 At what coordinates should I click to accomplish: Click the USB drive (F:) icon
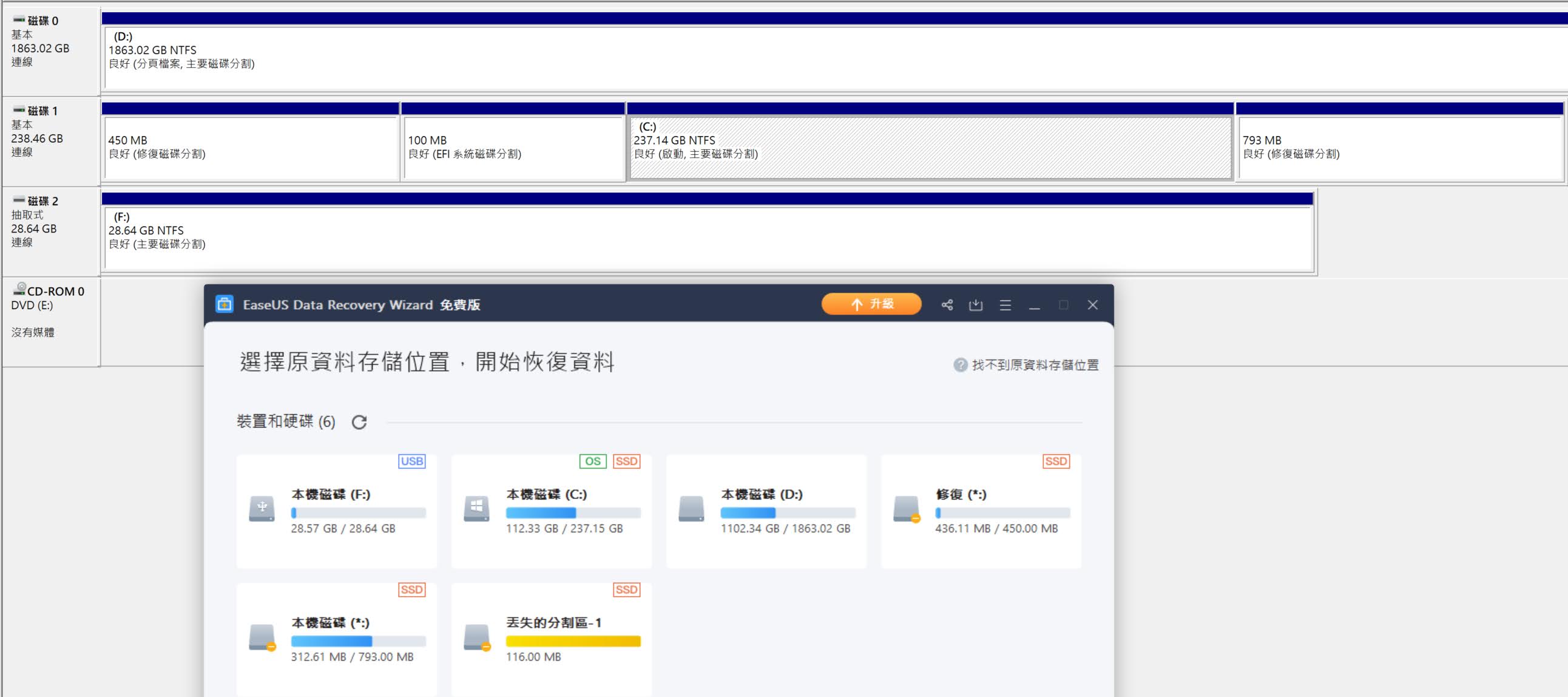pos(262,508)
